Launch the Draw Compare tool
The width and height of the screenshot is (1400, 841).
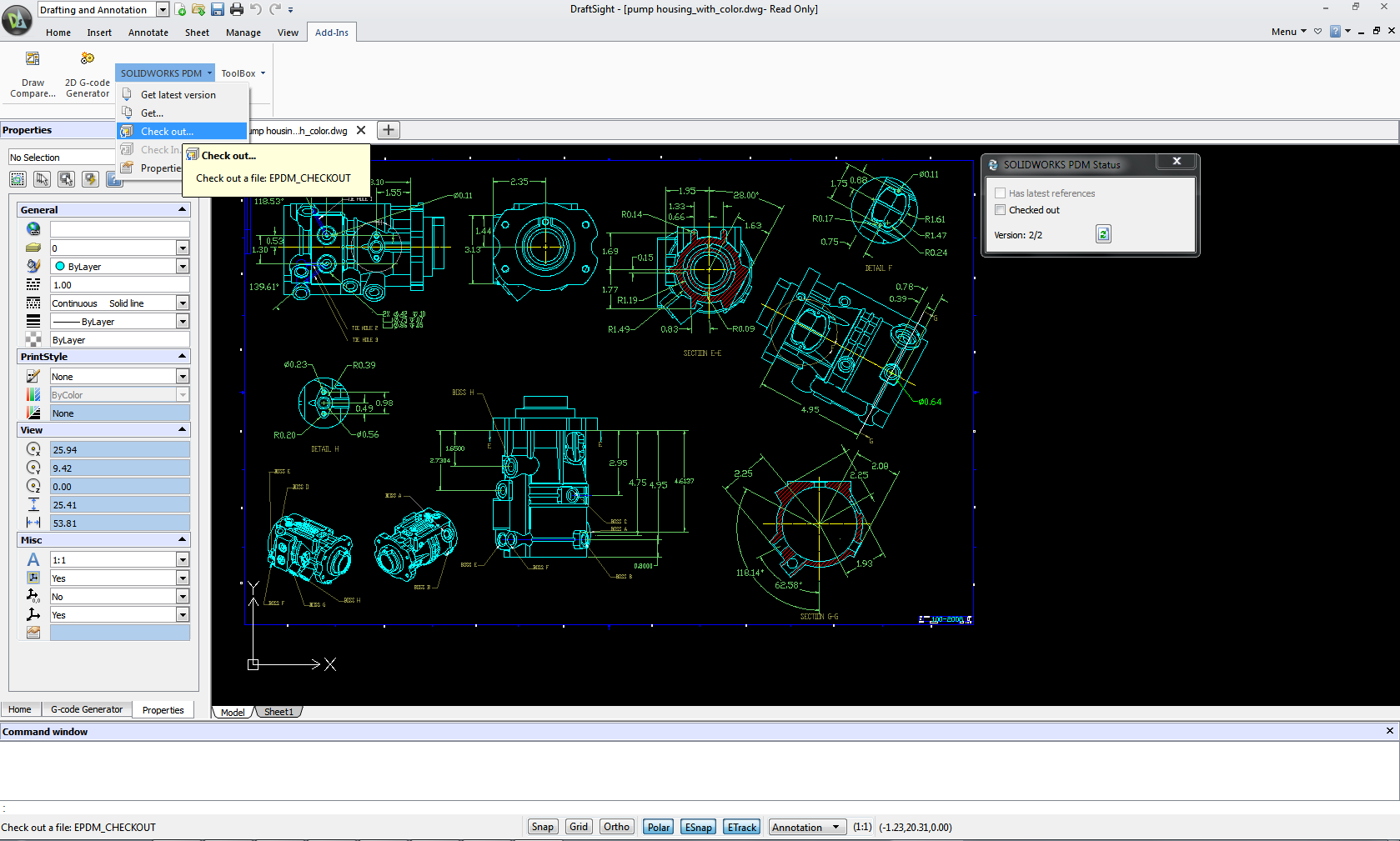click(33, 74)
